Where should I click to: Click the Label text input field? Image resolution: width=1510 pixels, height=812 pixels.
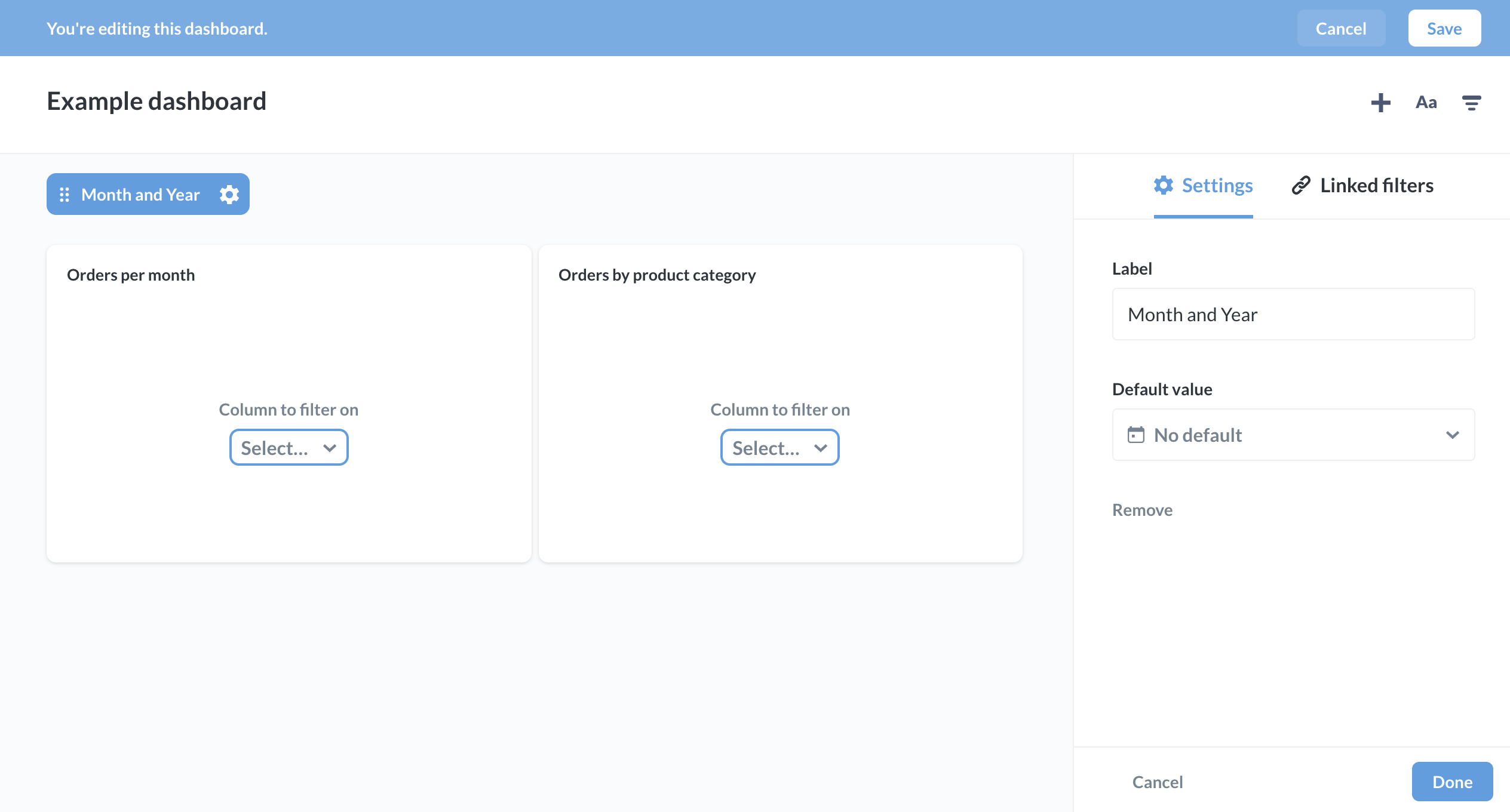(1293, 315)
